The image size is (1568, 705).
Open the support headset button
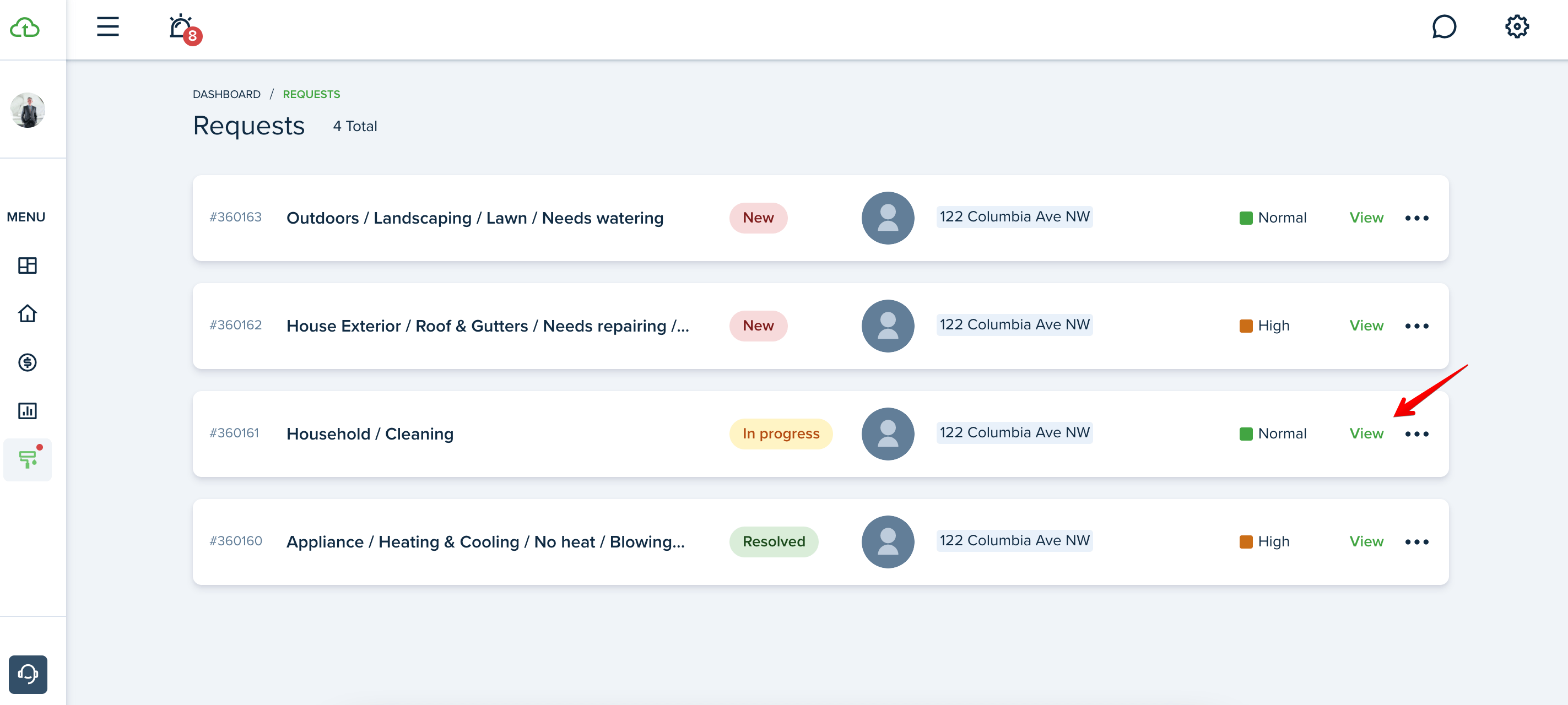[x=28, y=674]
